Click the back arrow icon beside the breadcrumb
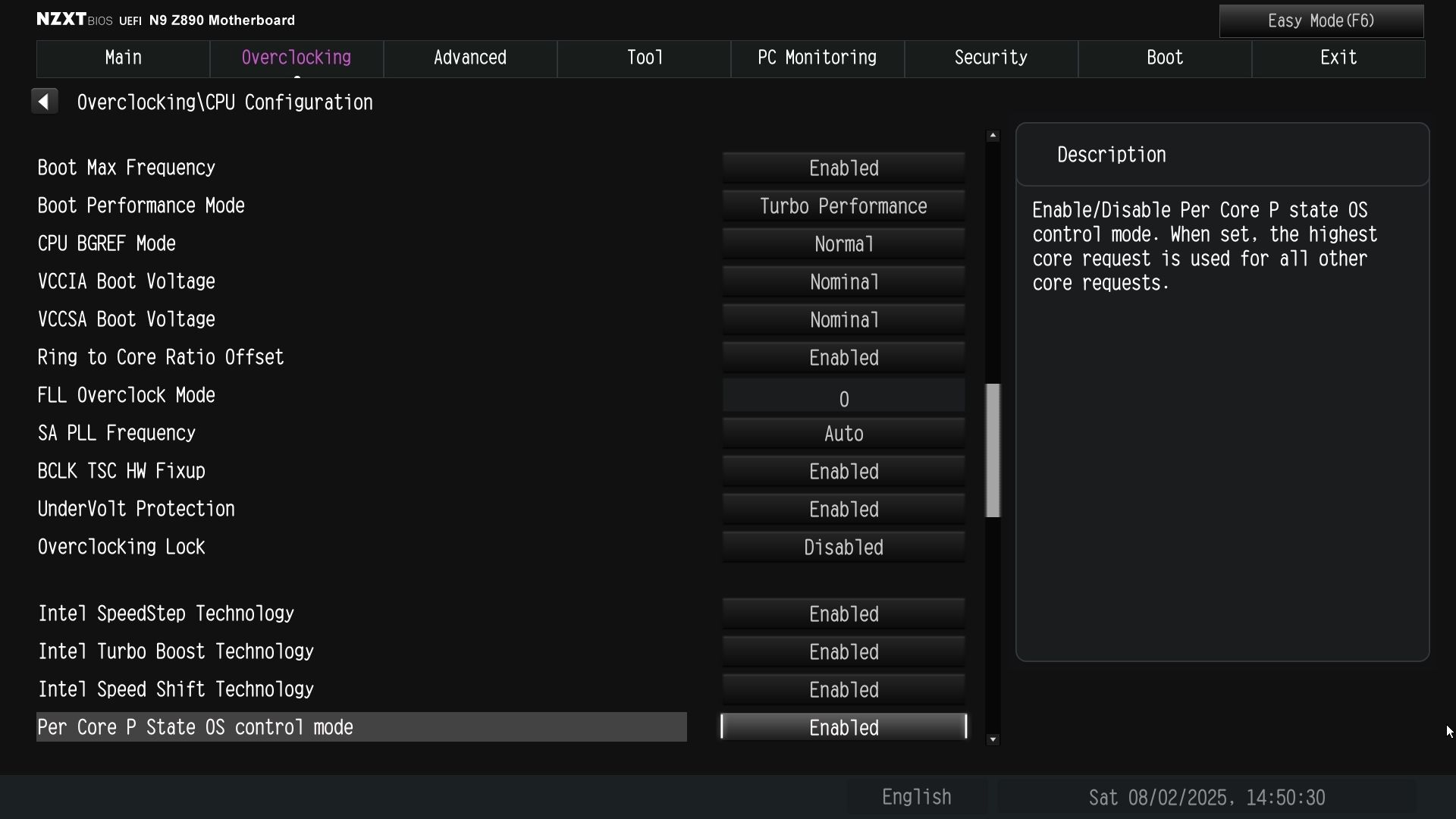 coord(44,102)
